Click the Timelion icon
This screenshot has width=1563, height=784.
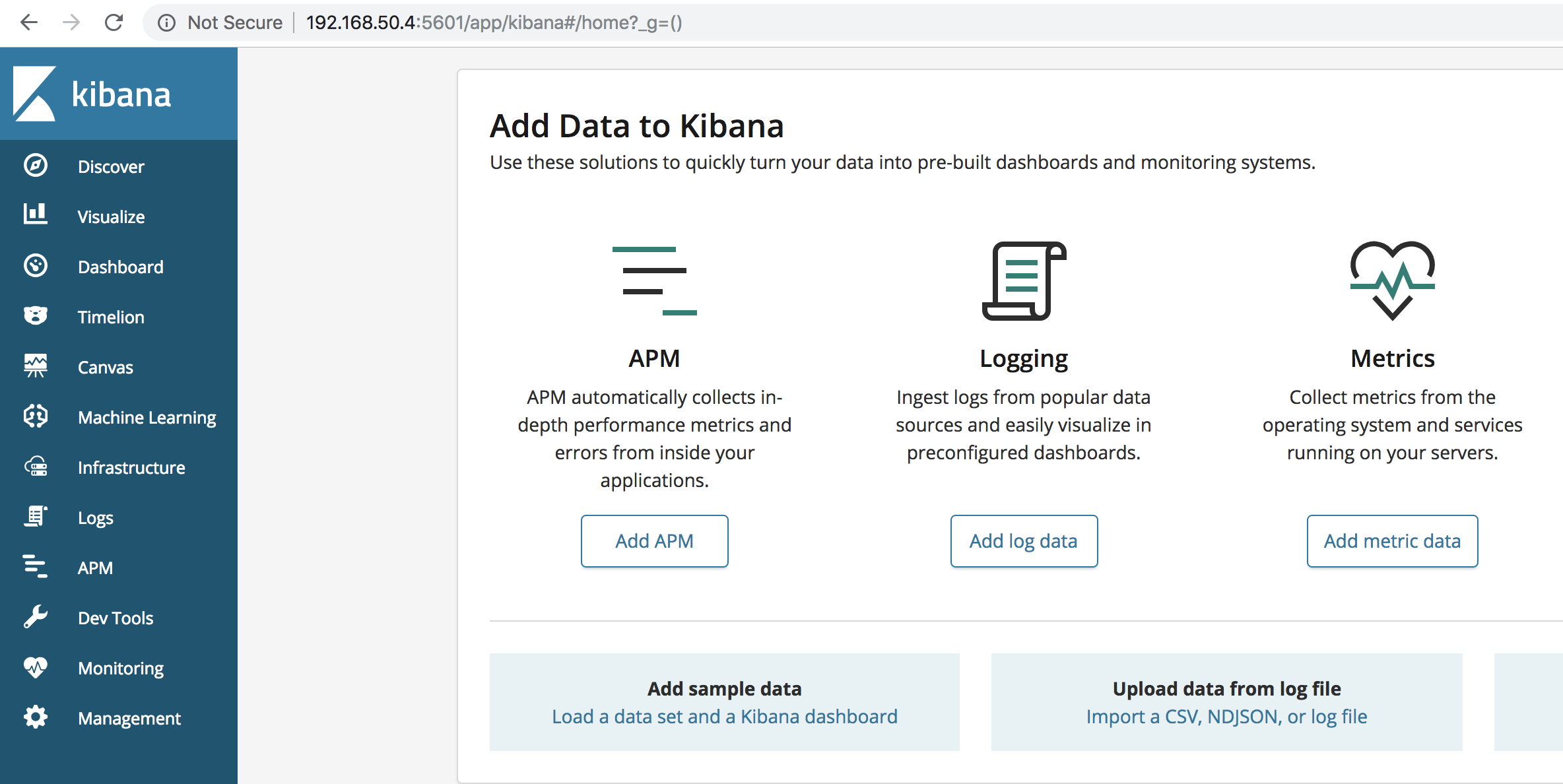click(34, 317)
